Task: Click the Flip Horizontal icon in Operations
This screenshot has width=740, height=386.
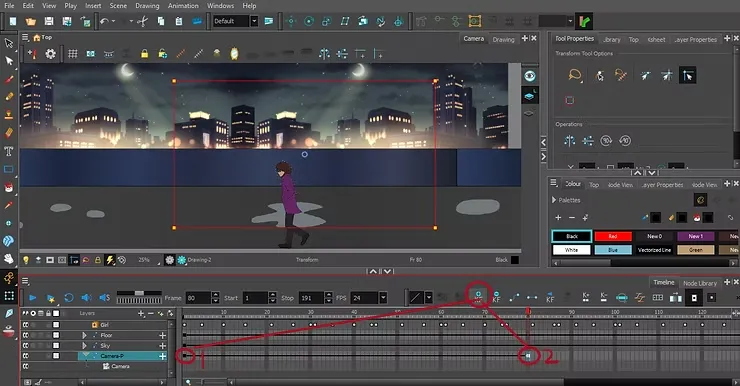Action: (570, 141)
